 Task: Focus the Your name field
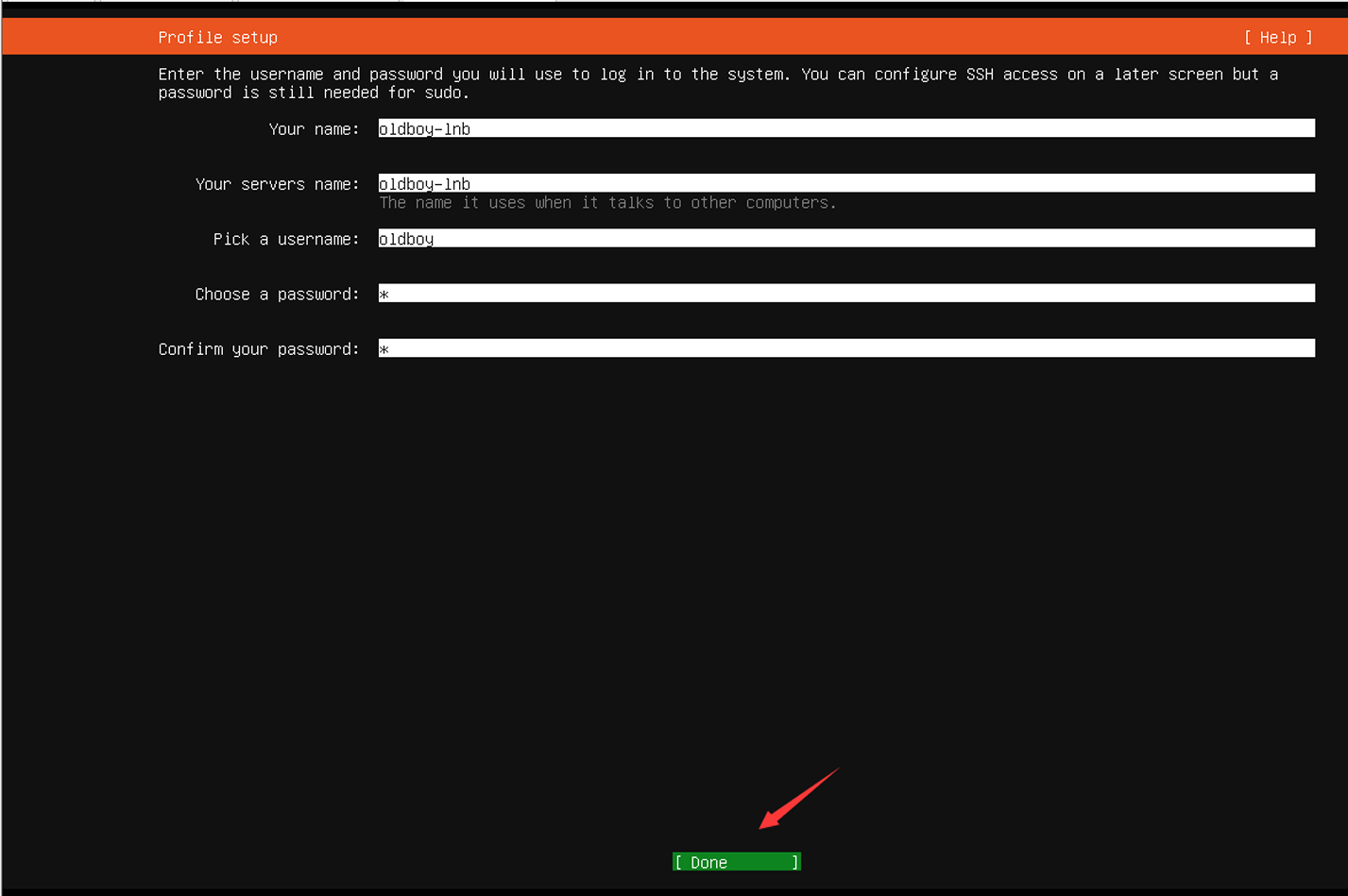pyautogui.click(x=846, y=128)
